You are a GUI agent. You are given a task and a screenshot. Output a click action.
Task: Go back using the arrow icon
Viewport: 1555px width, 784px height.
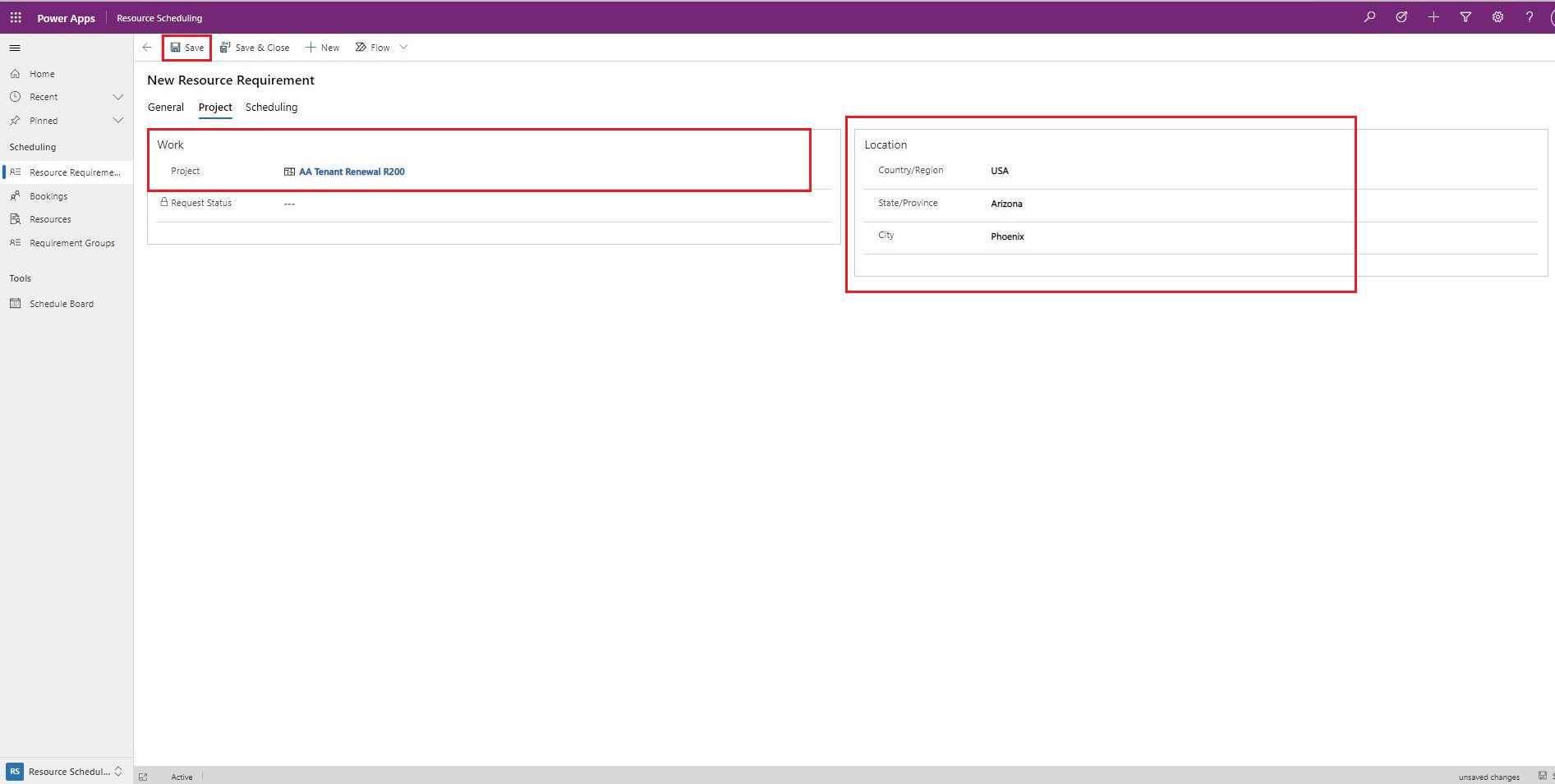coord(147,48)
